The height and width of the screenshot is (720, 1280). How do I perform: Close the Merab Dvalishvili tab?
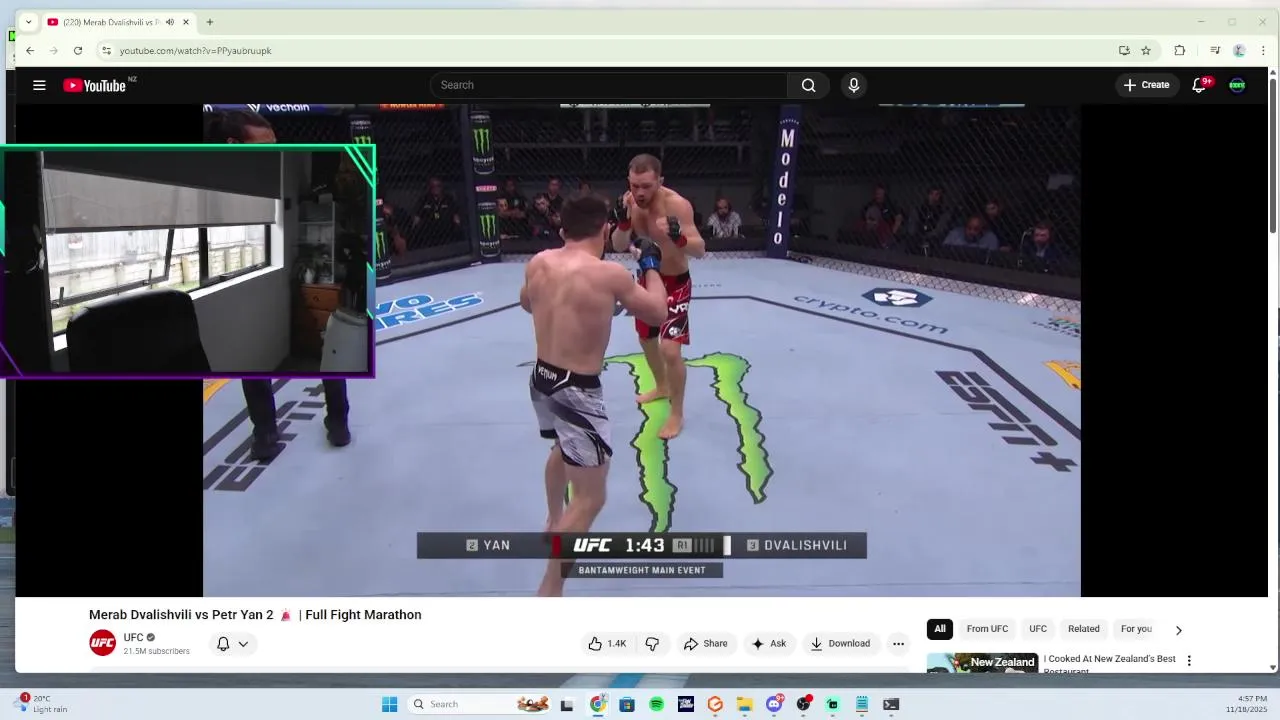coord(185,22)
